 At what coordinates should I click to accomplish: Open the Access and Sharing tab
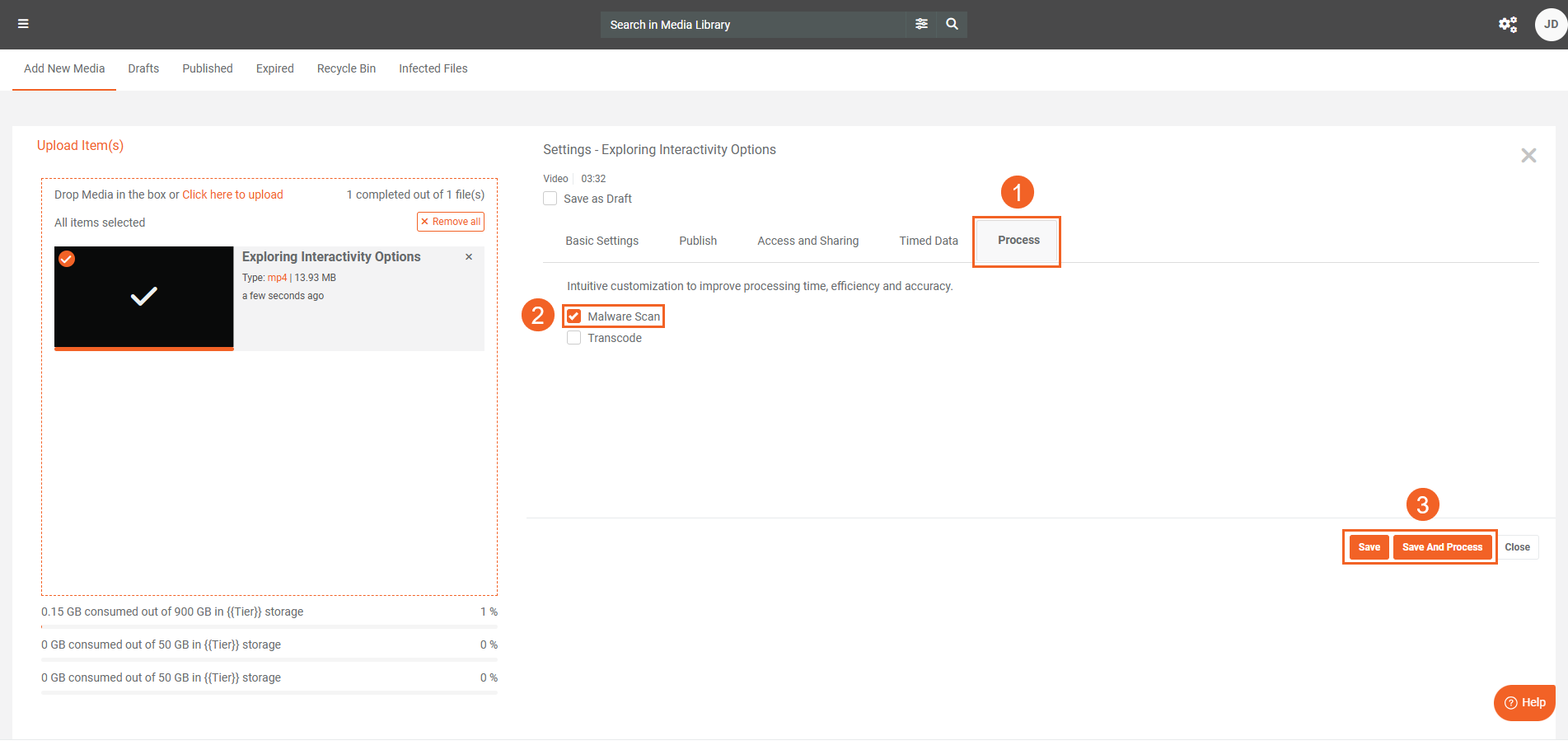point(807,241)
